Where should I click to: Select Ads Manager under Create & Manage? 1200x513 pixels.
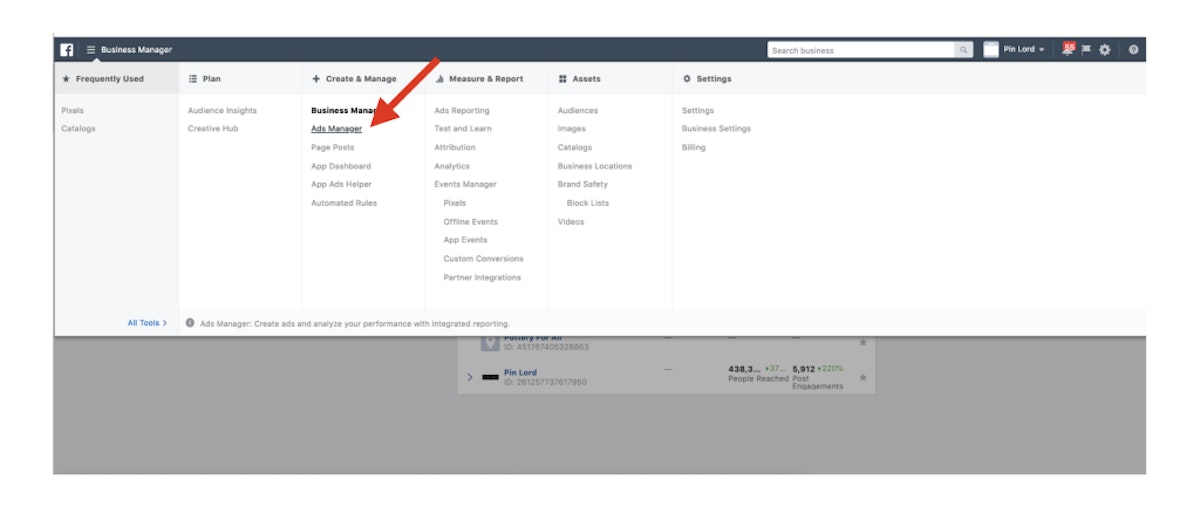(x=336, y=129)
